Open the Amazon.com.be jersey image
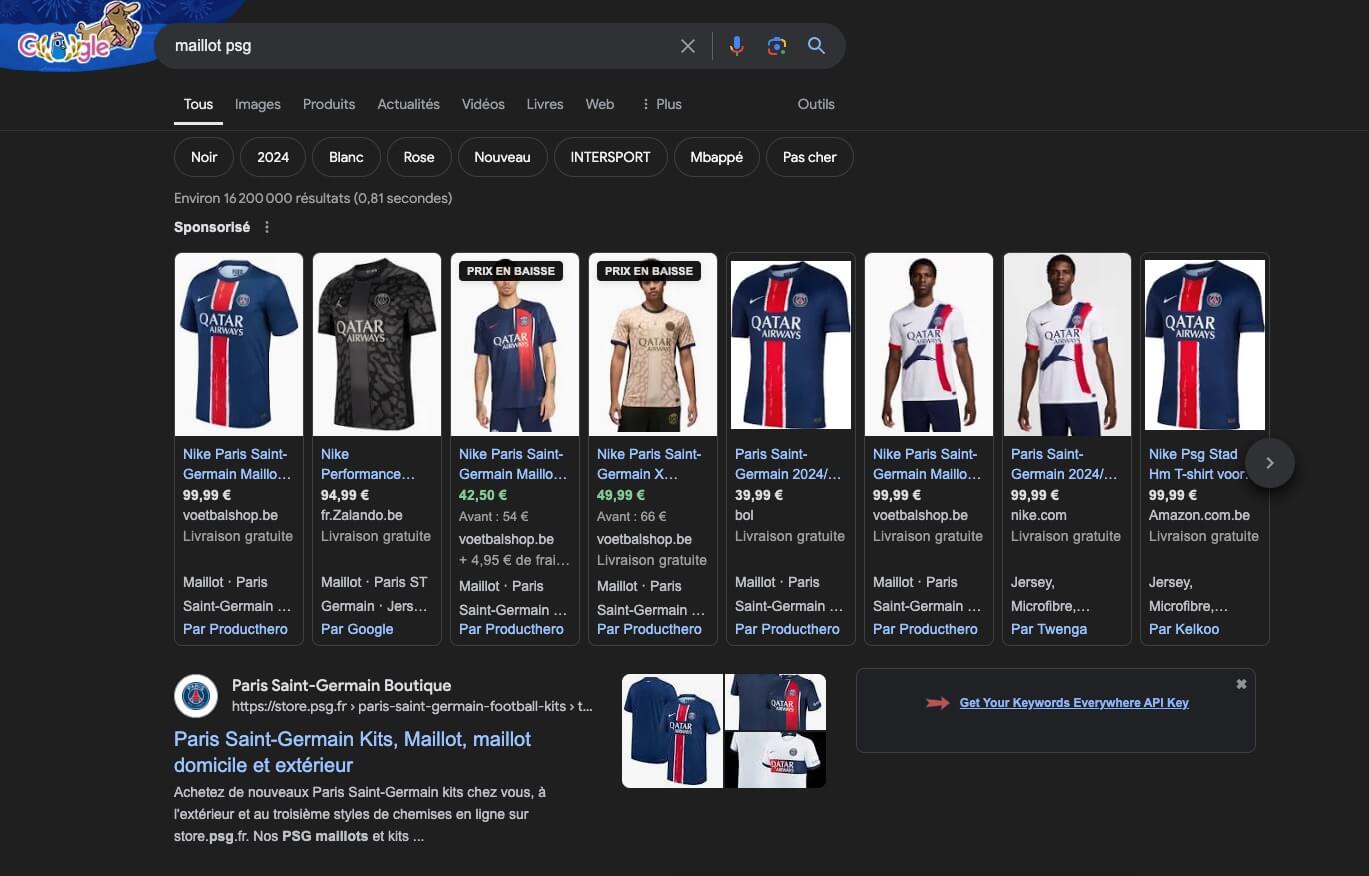Viewport: 1369px width, 876px height. (1205, 344)
